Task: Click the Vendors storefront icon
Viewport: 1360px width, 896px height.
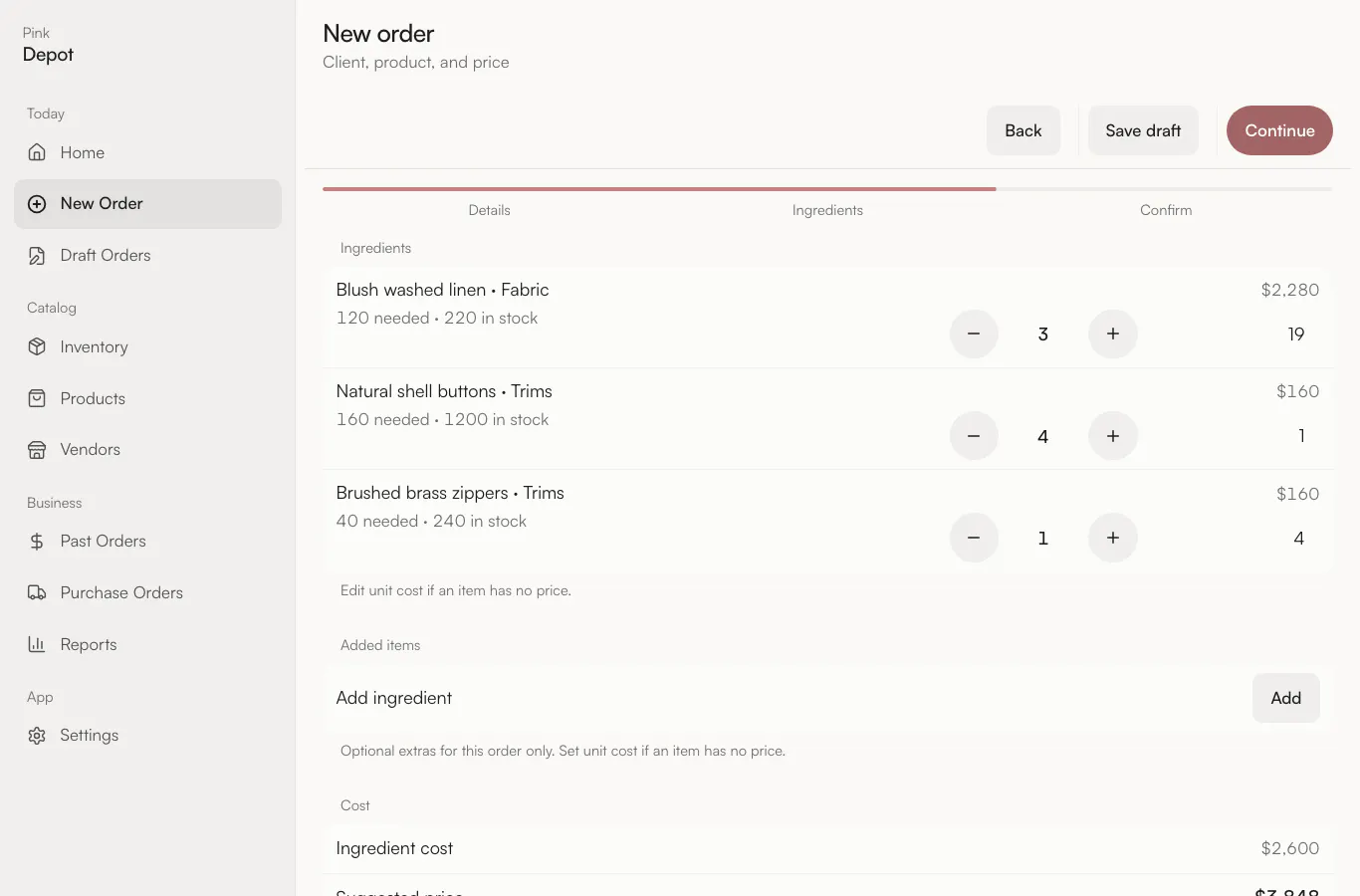Action: pyautogui.click(x=37, y=450)
